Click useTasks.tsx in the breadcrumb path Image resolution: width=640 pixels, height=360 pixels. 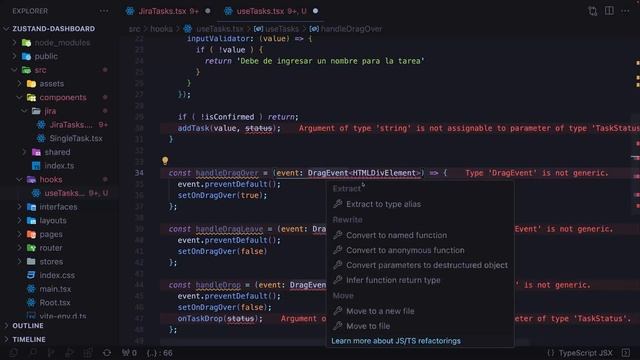(x=220, y=29)
